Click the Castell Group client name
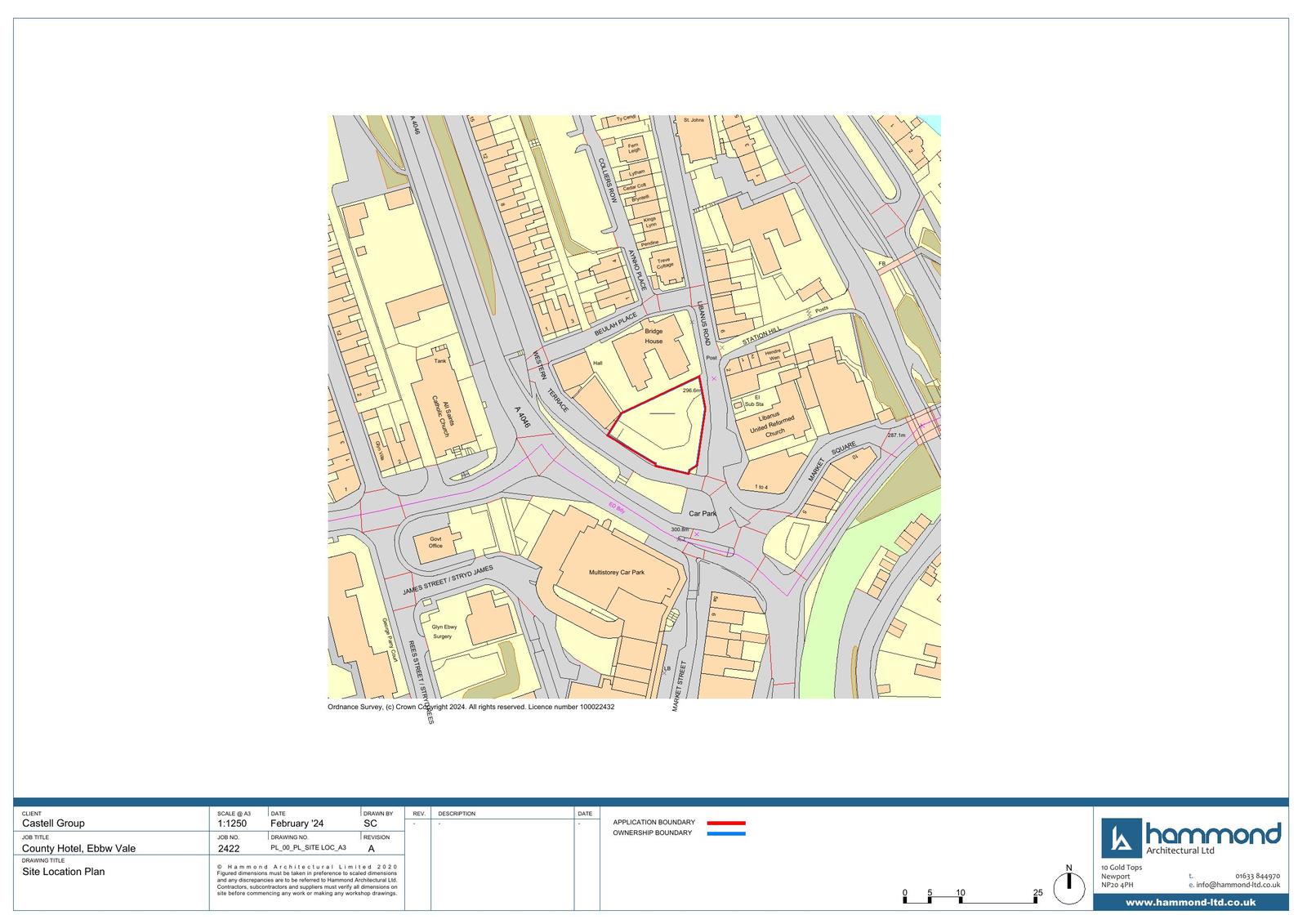1307x924 pixels. click(53, 824)
